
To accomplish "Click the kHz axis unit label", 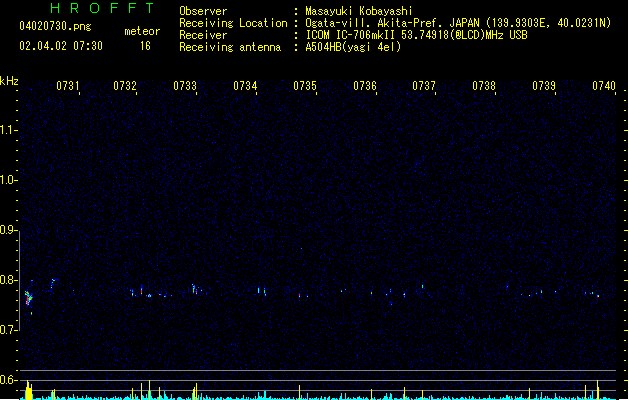I will click(9, 81).
